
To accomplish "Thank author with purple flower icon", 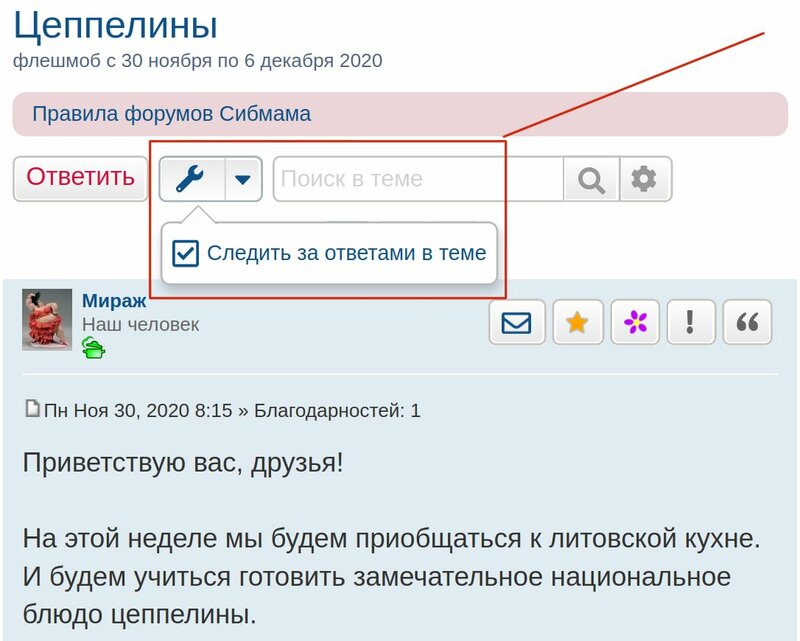I will (635, 323).
